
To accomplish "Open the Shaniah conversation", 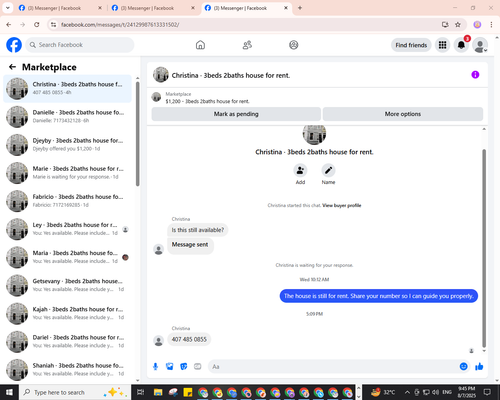I will [67, 369].
